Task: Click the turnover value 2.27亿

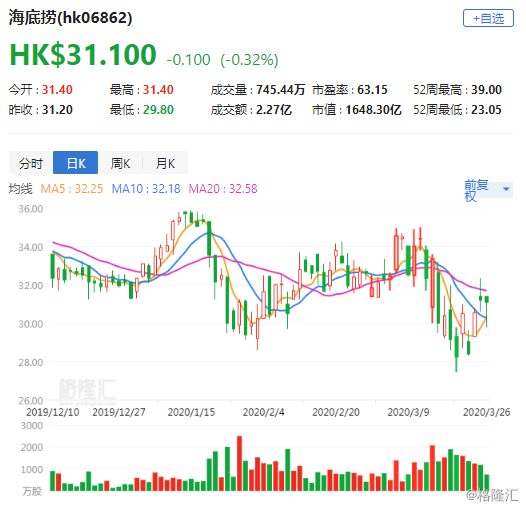Action: tap(274, 110)
